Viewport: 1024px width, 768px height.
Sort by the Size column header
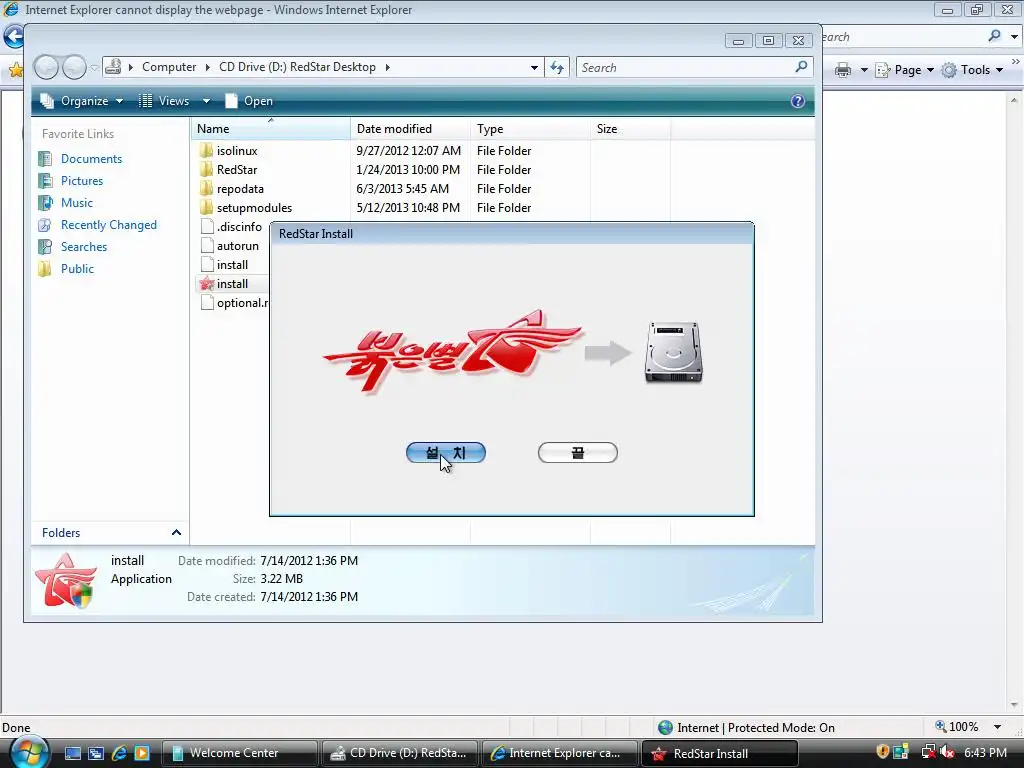(x=630, y=129)
